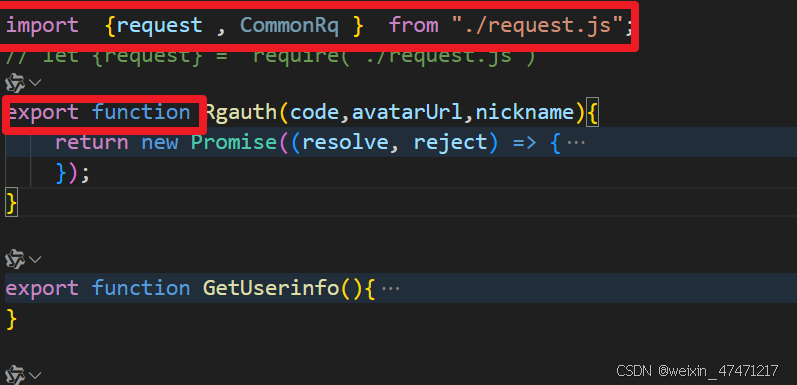The height and width of the screenshot is (385, 797).
Task: Click the reject parameter
Action: (450, 143)
